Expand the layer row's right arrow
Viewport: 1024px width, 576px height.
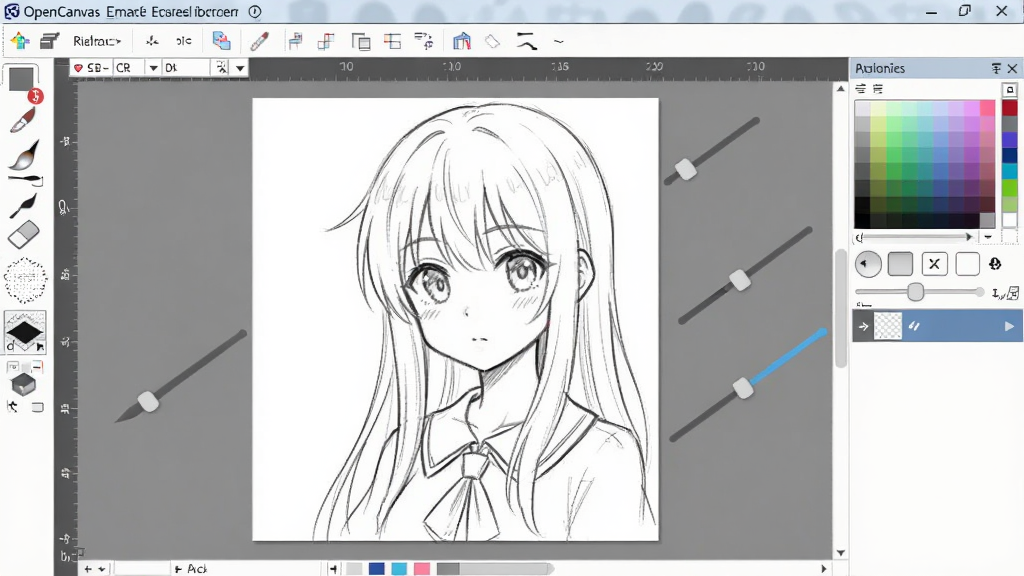[x=1009, y=326]
